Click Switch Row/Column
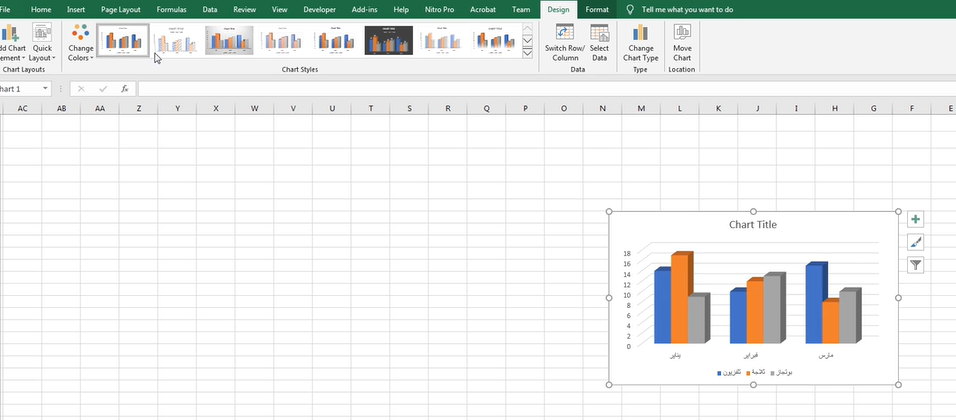The width and height of the screenshot is (956, 420). (565, 43)
